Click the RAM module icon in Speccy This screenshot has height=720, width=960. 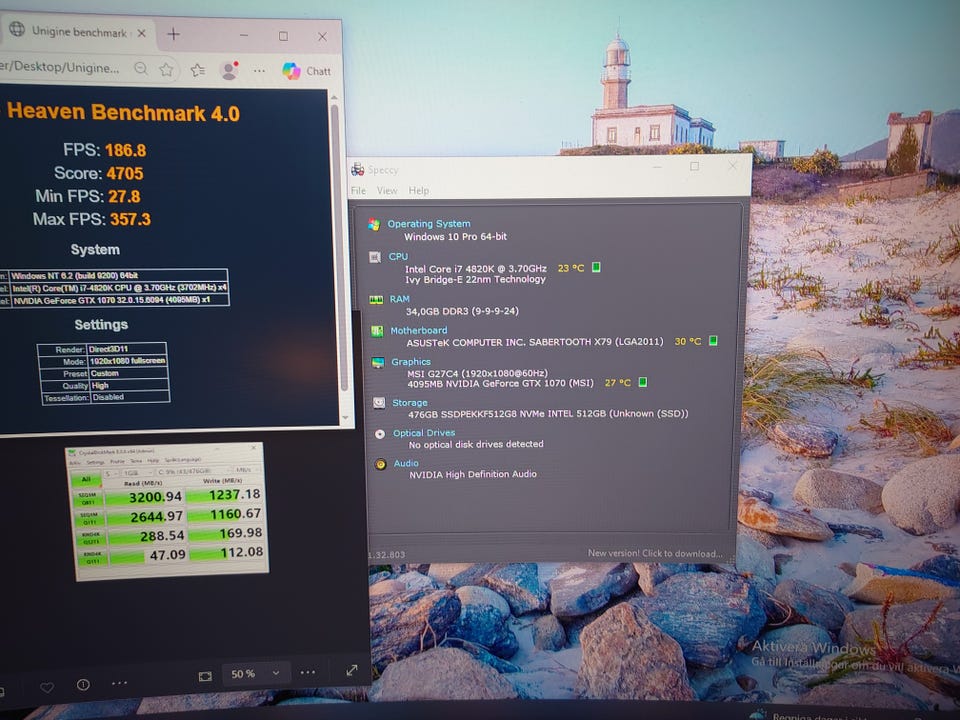point(376,299)
